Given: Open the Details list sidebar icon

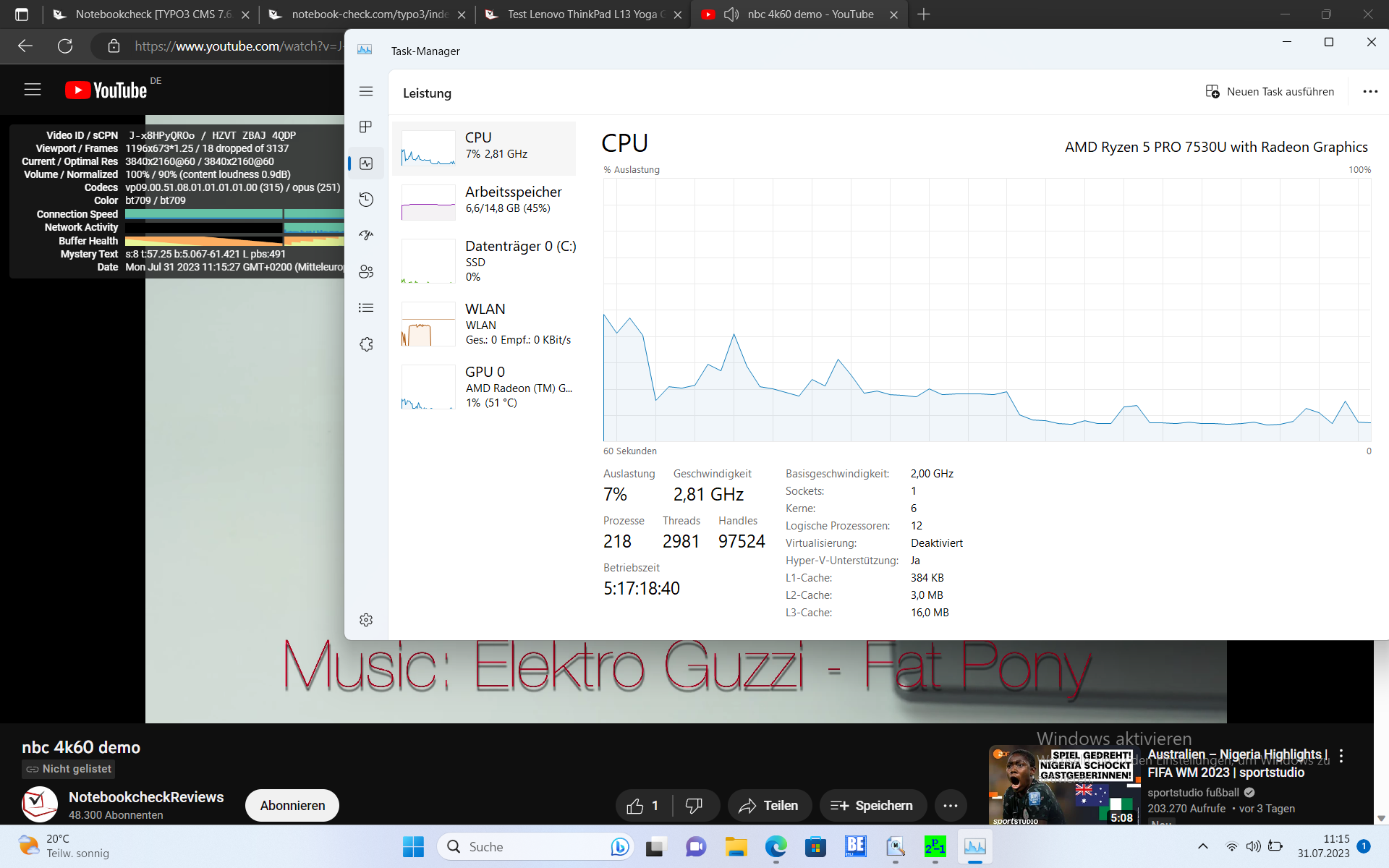Looking at the screenshot, I should [366, 308].
